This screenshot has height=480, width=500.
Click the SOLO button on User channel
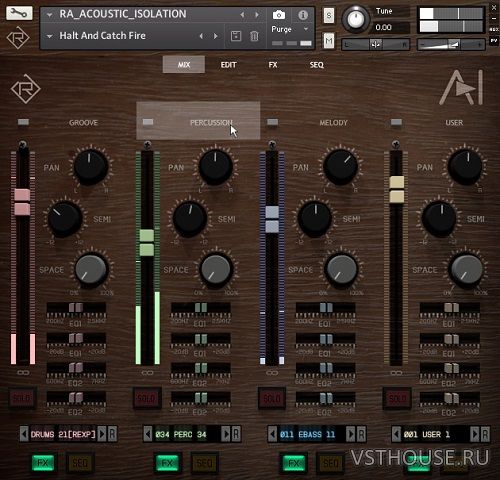[396, 398]
